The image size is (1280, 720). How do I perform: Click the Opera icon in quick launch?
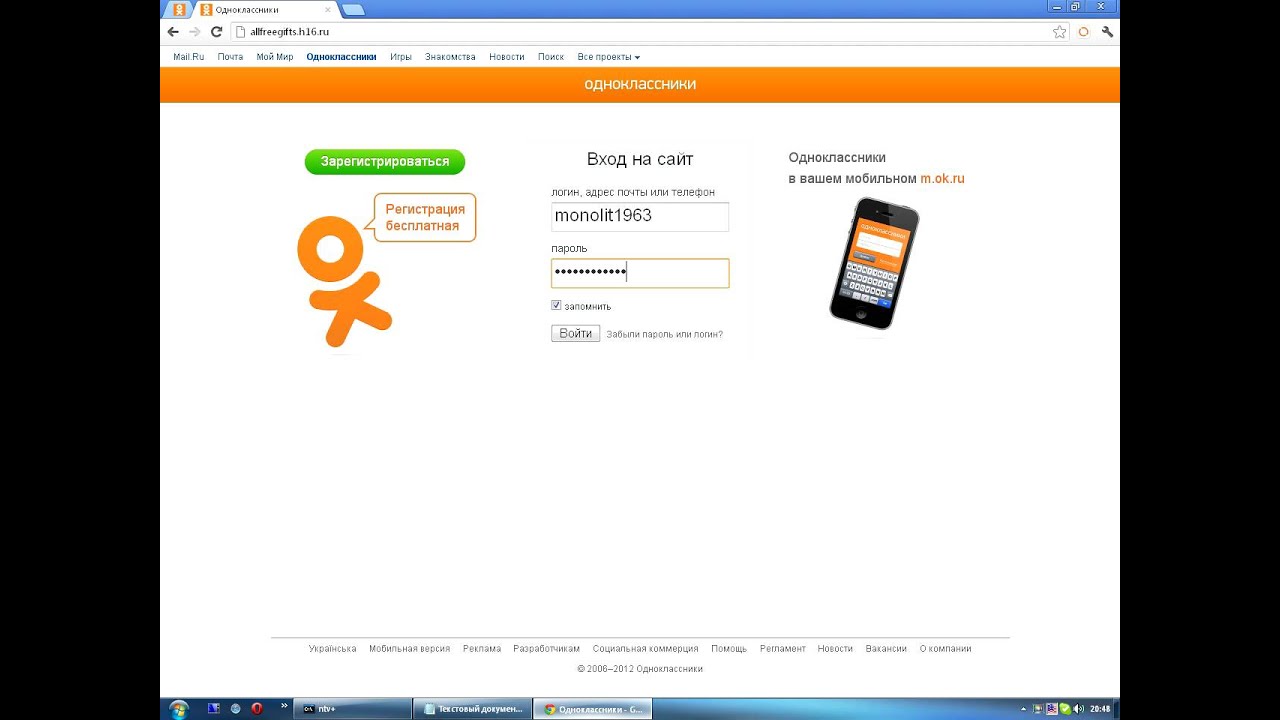(257, 709)
